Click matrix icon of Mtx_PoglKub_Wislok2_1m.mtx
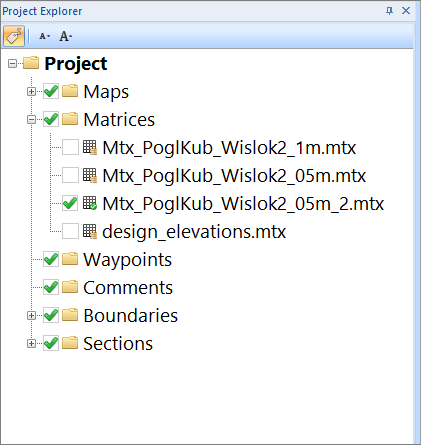 90,147
